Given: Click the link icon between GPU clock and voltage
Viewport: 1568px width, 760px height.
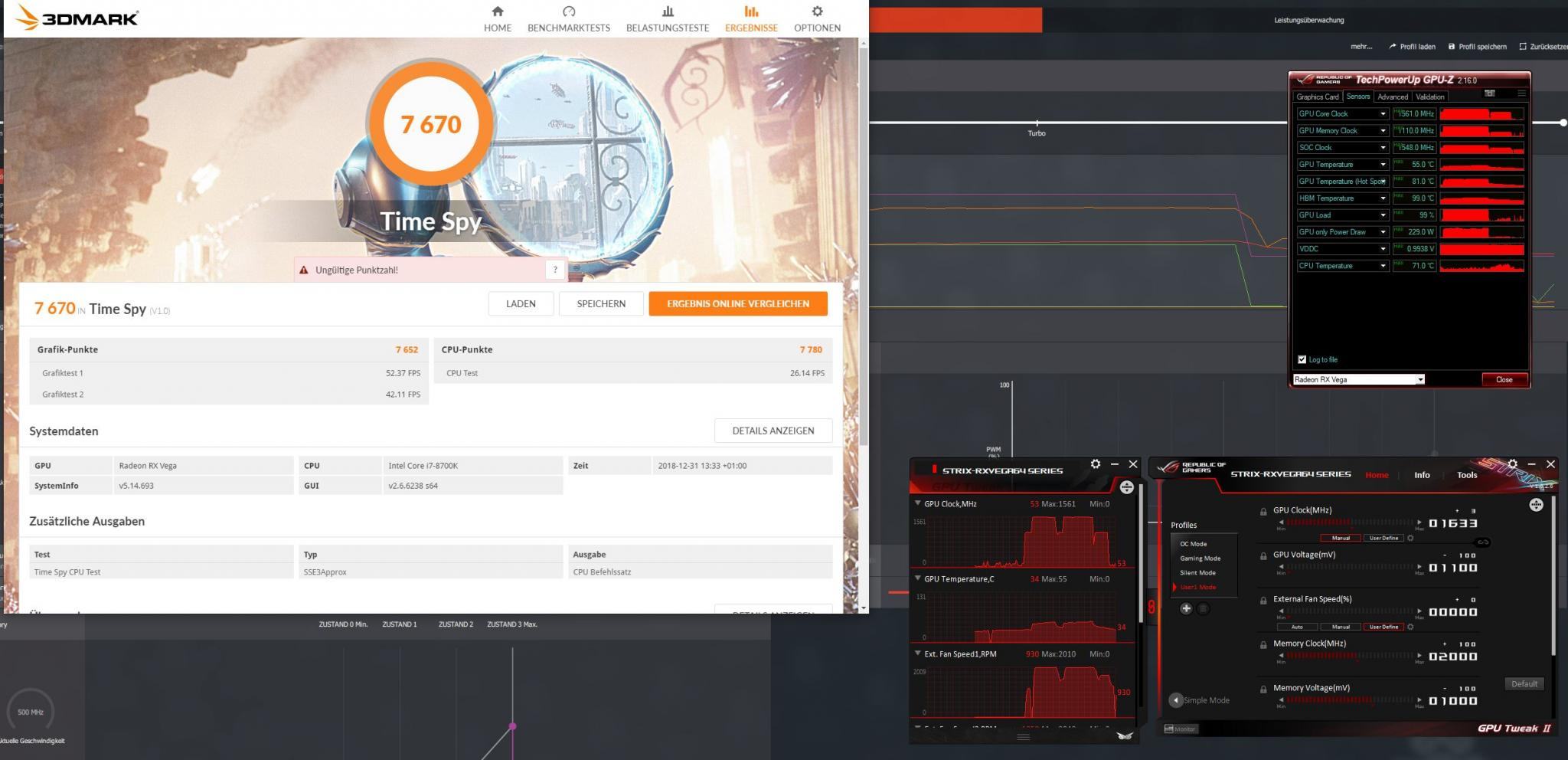Looking at the screenshot, I should click(x=1482, y=542).
